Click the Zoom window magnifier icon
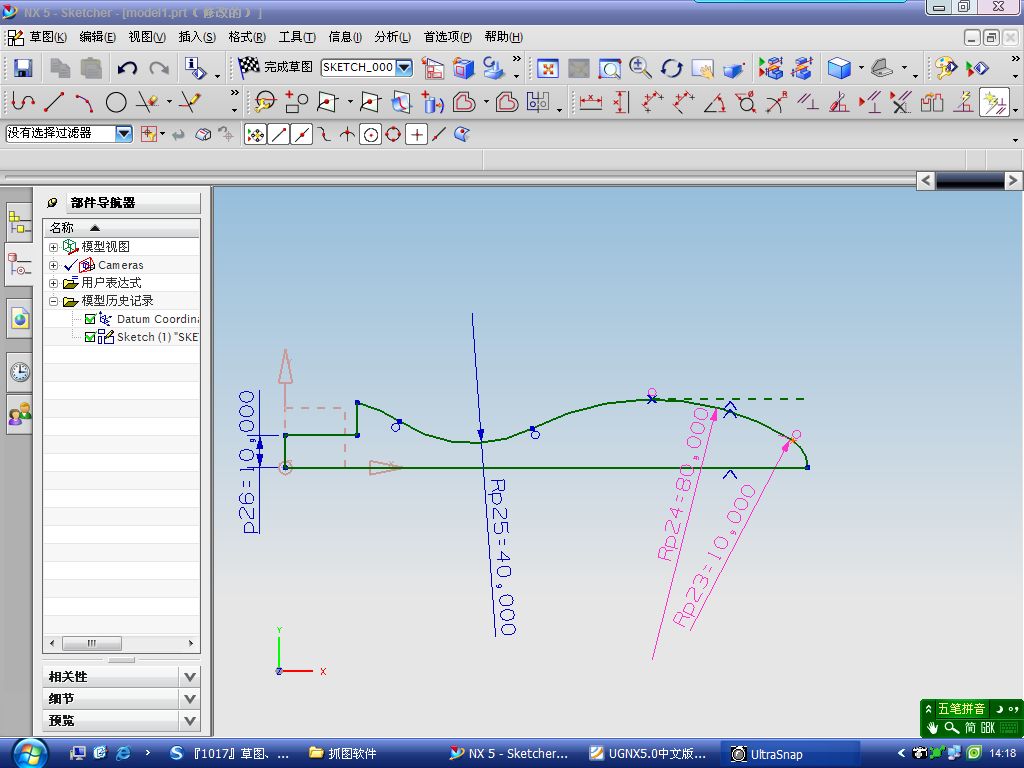Viewport: 1024px width, 768px height. tap(610, 68)
